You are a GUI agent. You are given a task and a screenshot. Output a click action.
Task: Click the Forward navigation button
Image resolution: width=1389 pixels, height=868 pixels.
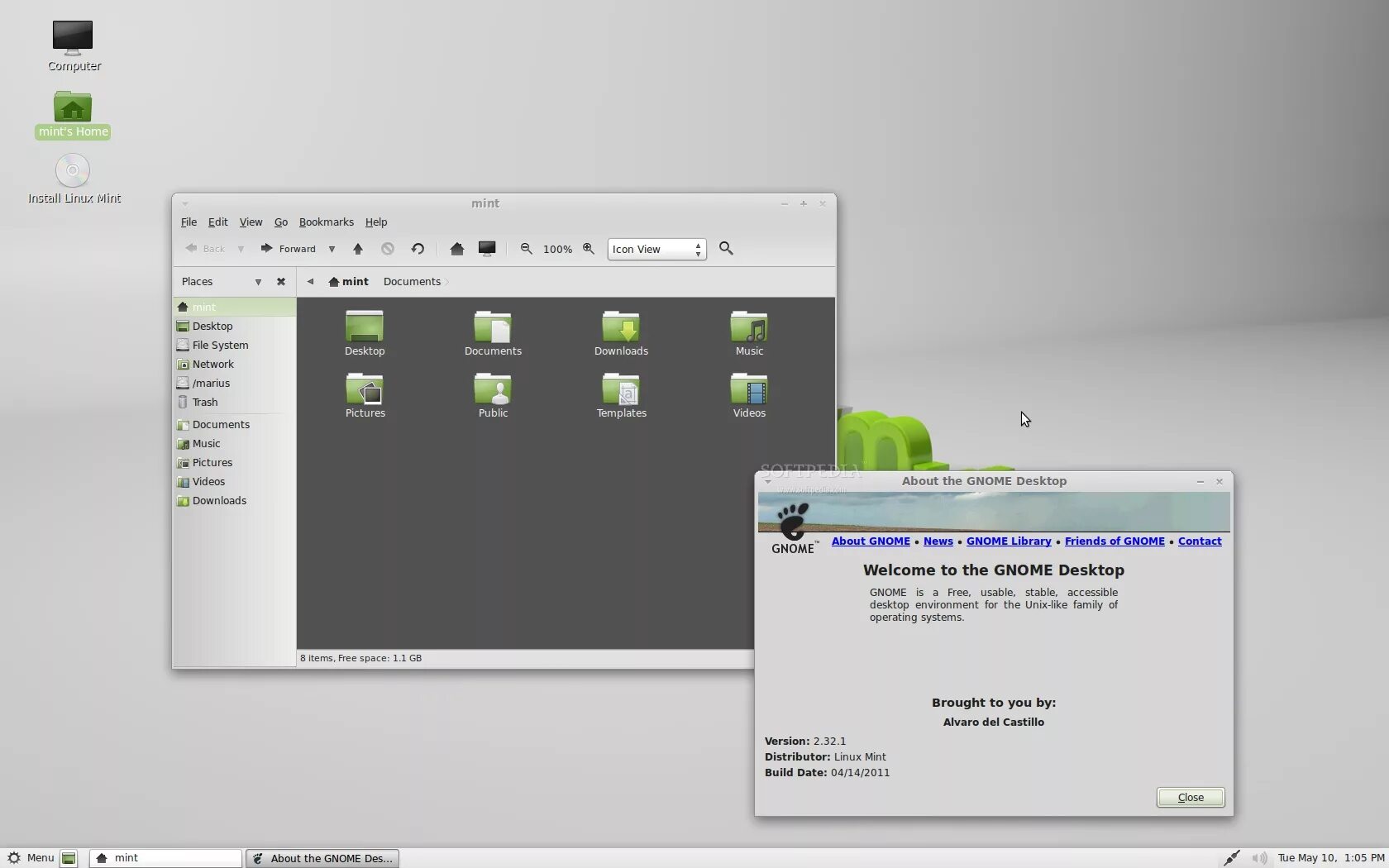tap(289, 249)
